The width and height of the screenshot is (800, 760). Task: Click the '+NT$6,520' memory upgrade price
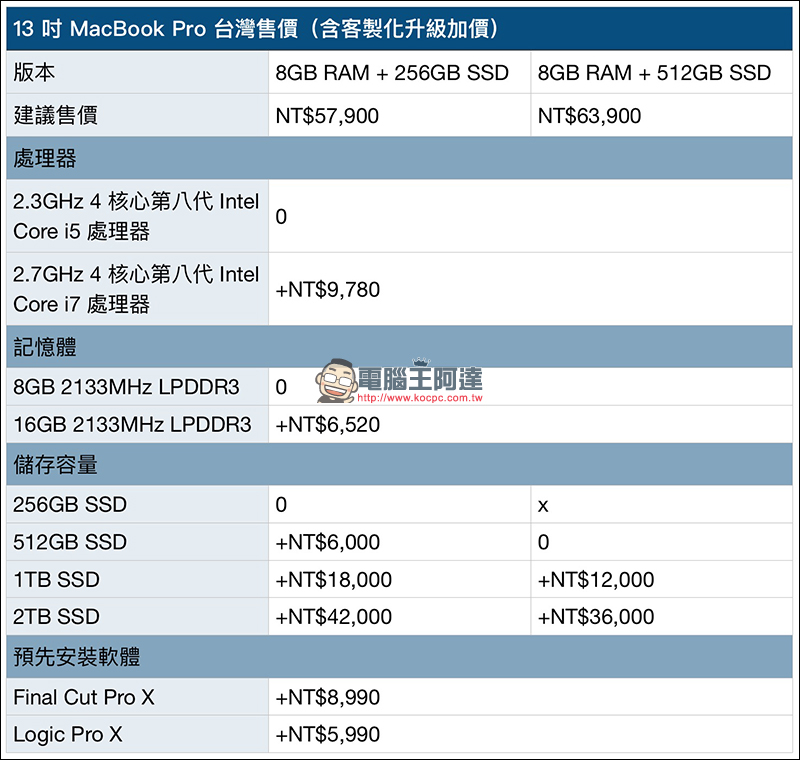tap(328, 424)
